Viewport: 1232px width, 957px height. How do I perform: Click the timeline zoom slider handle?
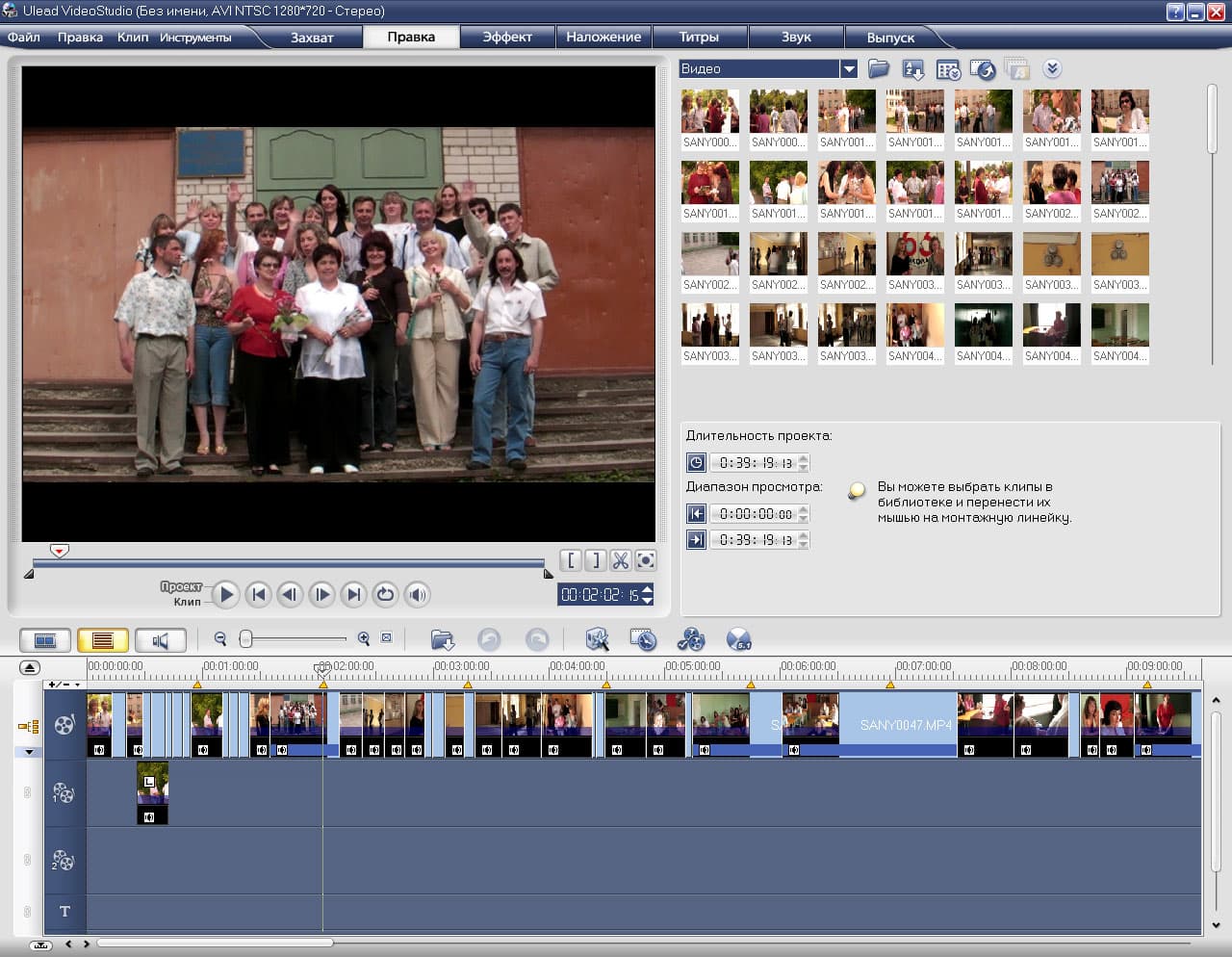point(246,639)
